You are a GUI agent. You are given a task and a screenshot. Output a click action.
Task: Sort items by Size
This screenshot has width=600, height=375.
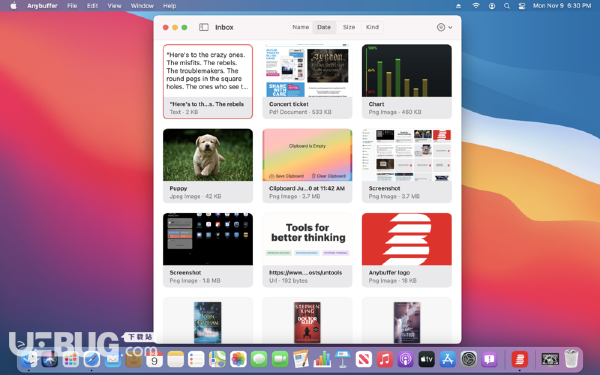pyautogui.click(x=349, y=27)
